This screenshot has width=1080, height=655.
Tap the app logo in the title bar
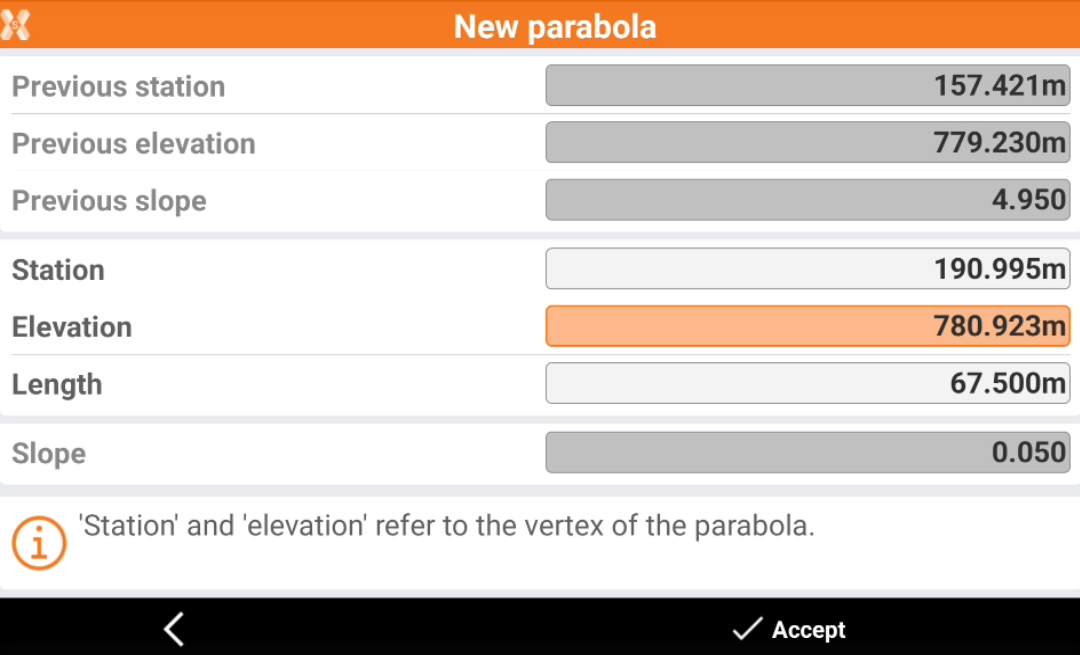tap(16, 24)
